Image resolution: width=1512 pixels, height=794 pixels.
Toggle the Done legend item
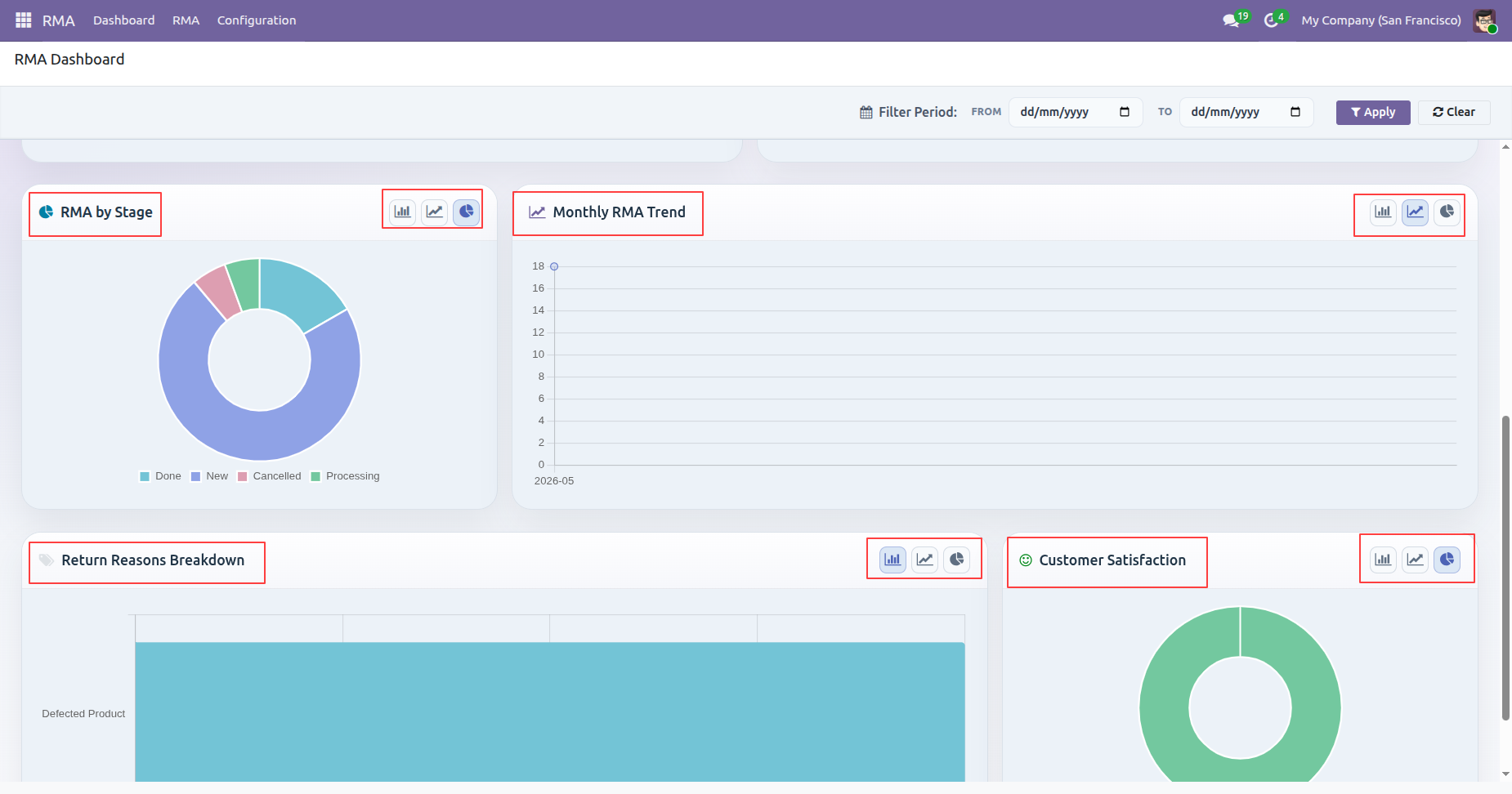tap(161, 476)
